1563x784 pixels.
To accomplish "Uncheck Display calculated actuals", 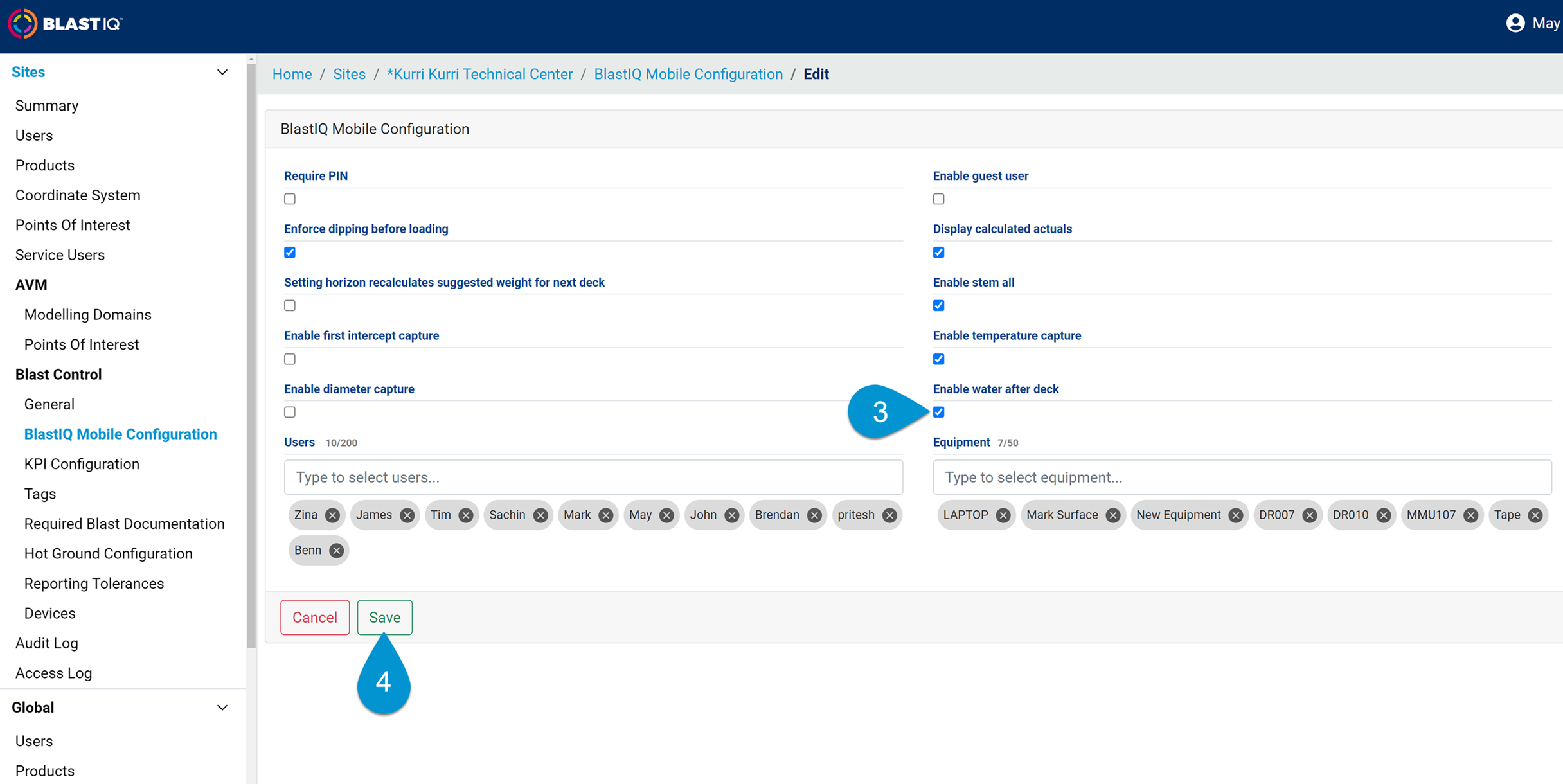I will click(939, 253).
